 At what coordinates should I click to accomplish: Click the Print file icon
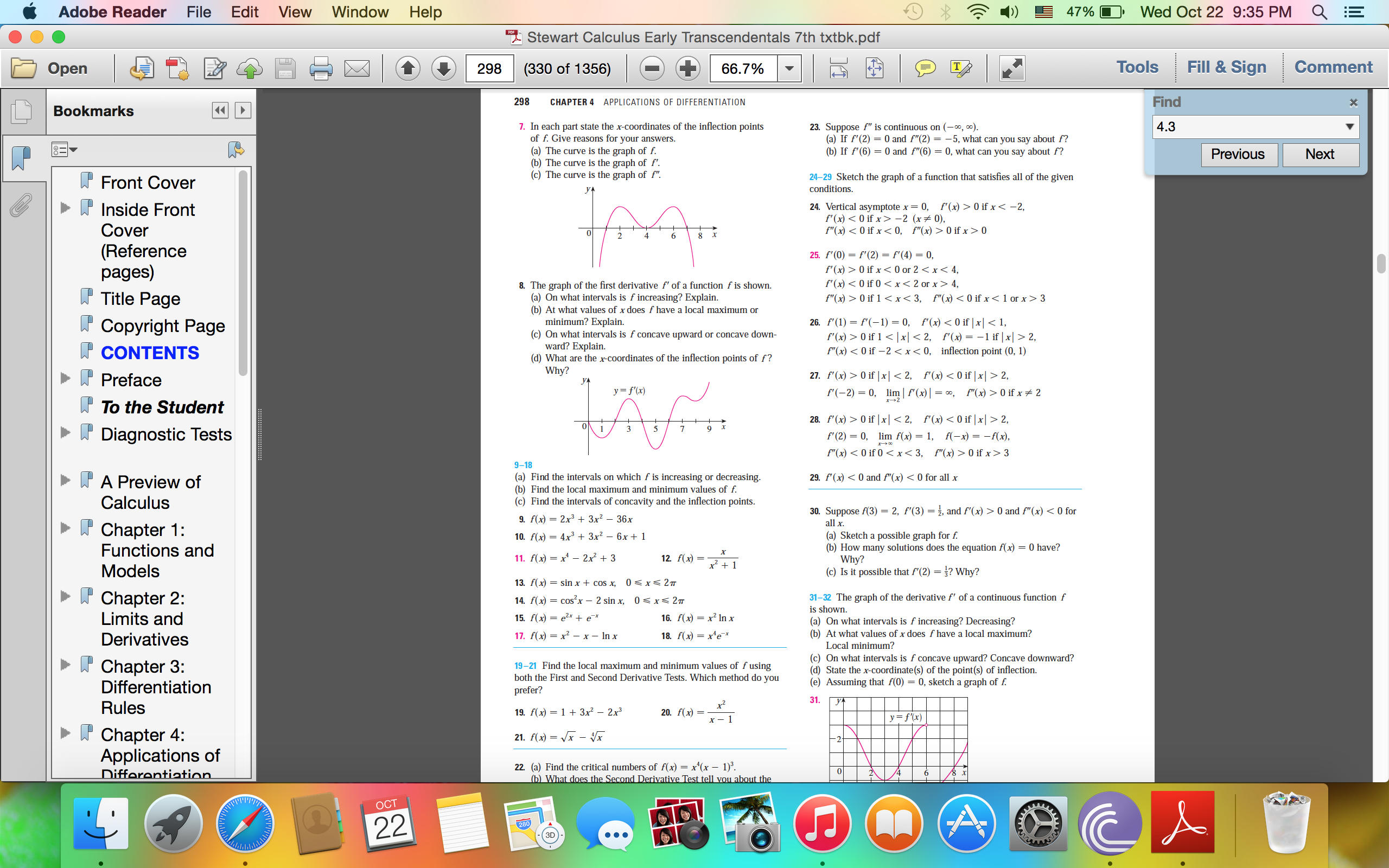pyautogui.click(x=320, y=68)
